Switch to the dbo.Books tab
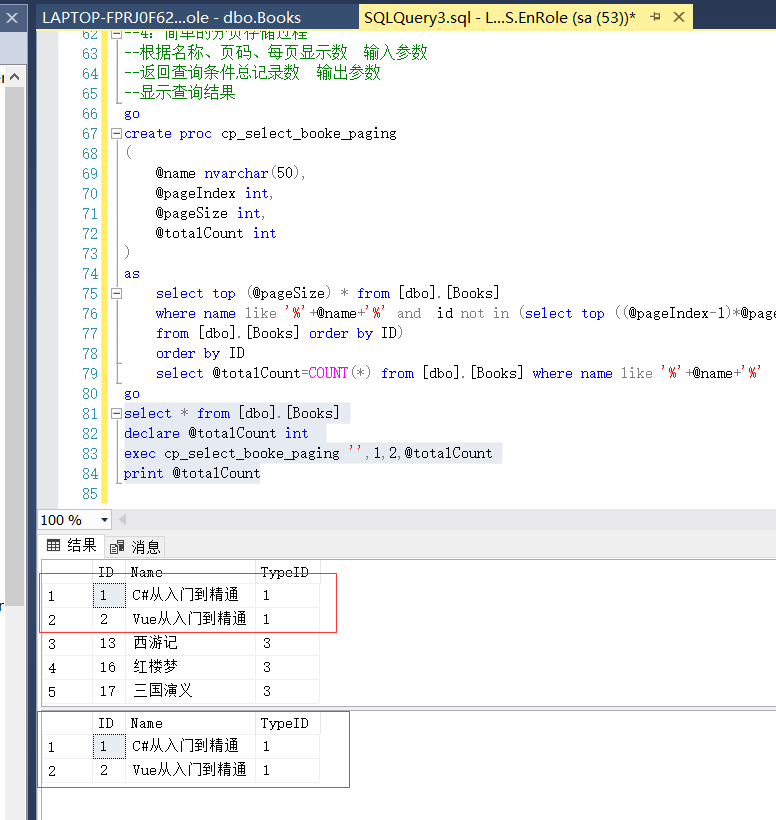 point(172,18)
